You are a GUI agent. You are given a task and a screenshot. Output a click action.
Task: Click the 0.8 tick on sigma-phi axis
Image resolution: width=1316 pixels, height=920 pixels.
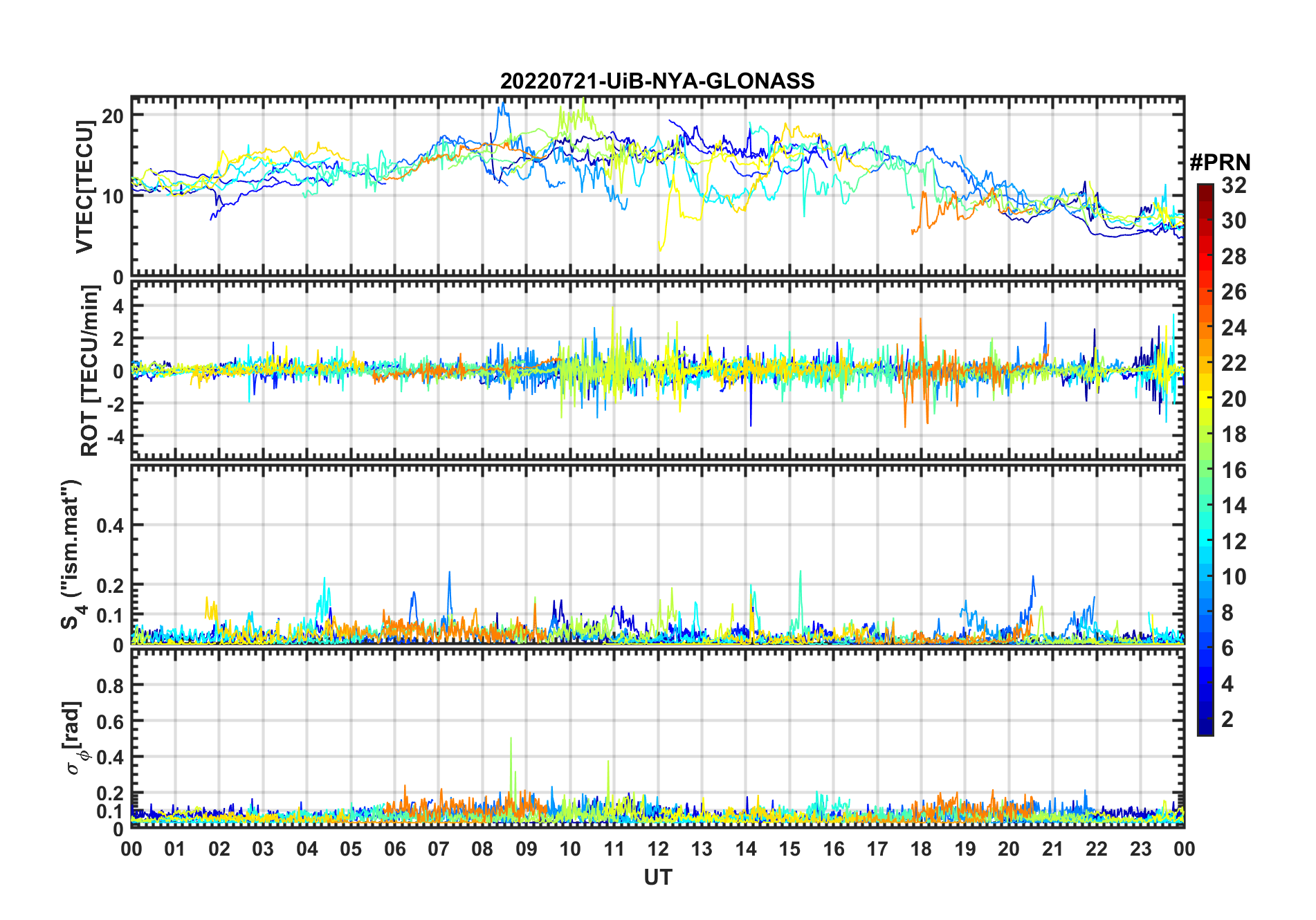[x=110, y=686]
